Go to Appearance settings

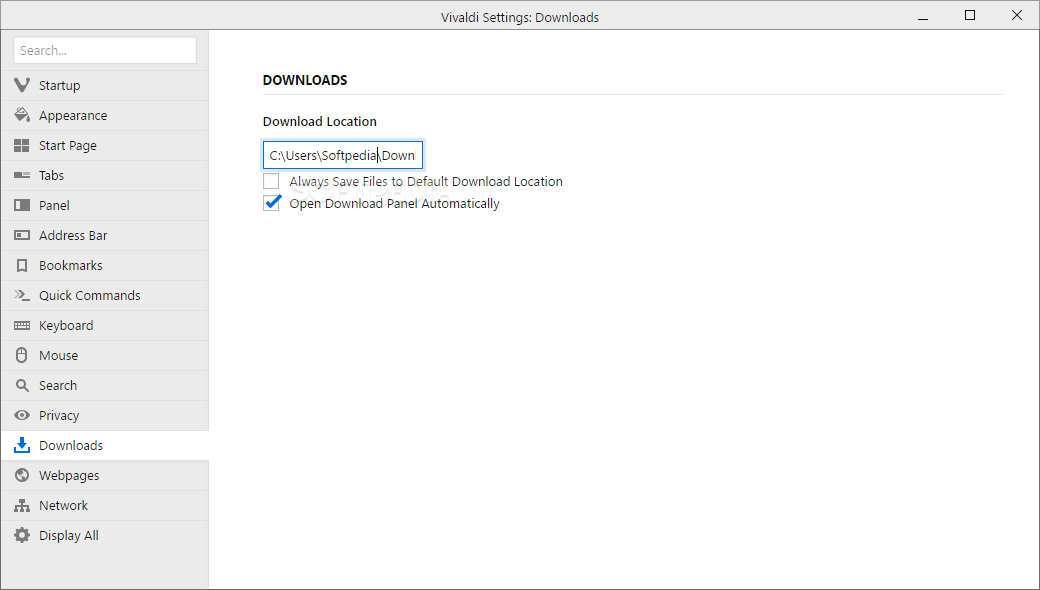click(105, 115)
